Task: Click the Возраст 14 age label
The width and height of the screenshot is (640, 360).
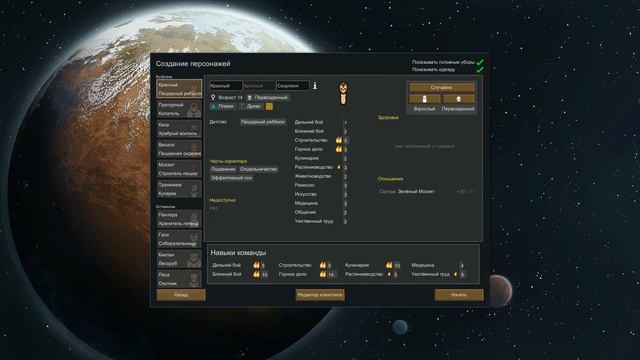Action: click(231, 98)
